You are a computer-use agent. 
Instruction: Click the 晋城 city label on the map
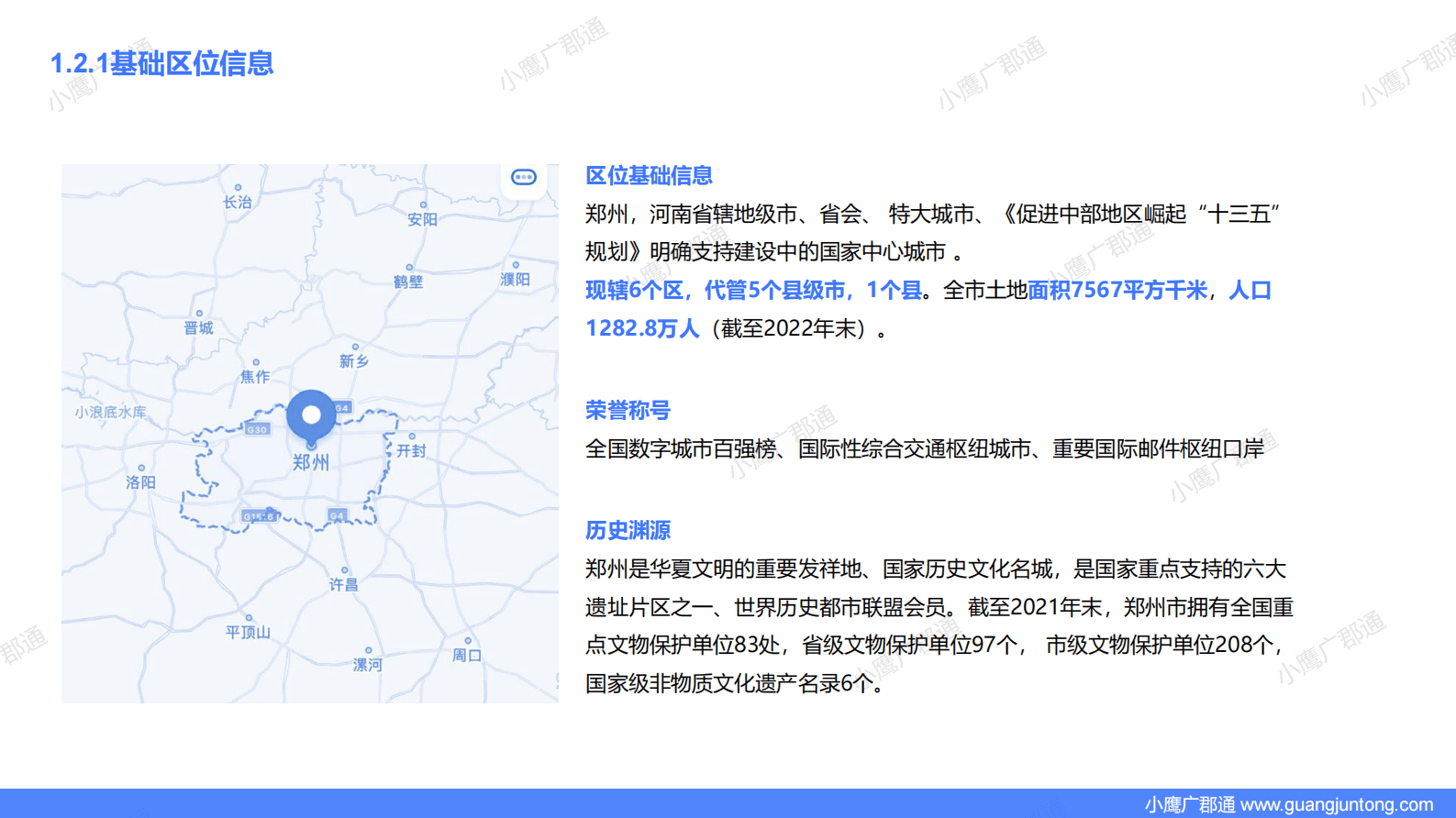[x=198, y=327]
